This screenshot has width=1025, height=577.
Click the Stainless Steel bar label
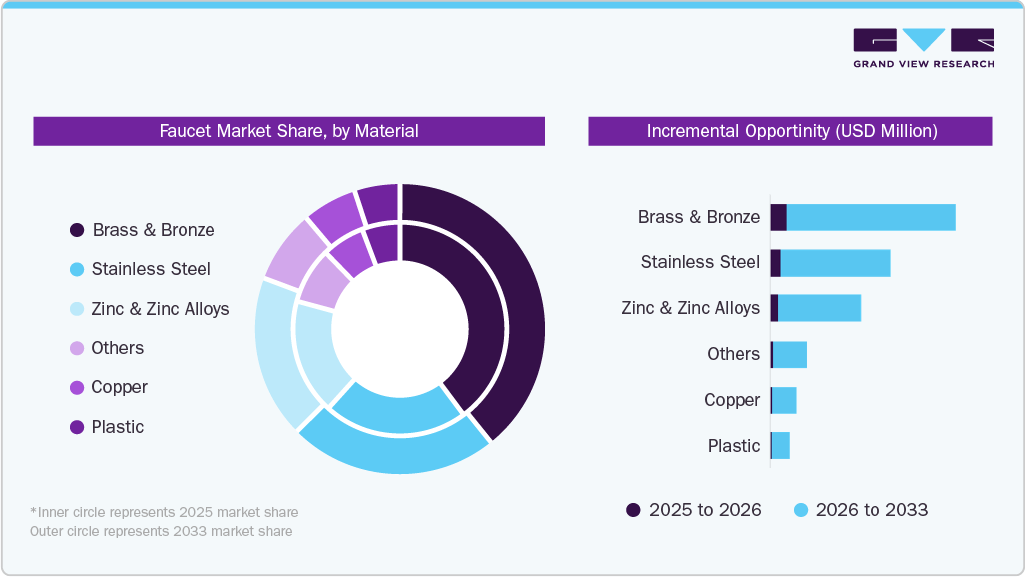point(700,262)
